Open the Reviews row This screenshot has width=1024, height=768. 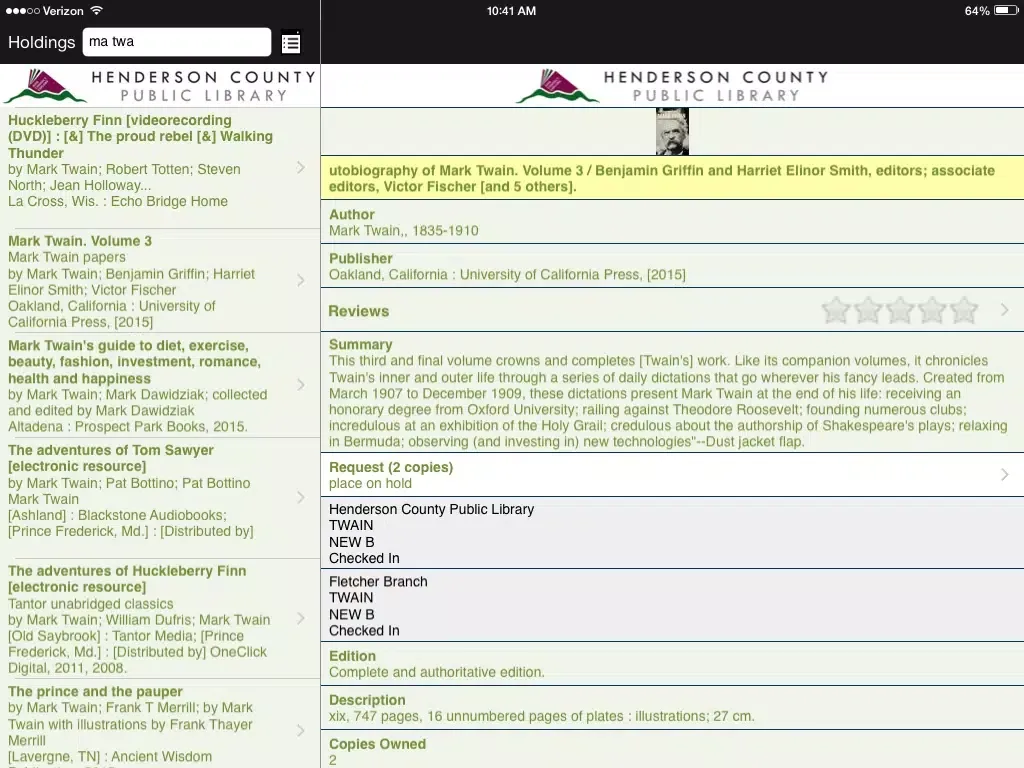click(x=672, y=311)
